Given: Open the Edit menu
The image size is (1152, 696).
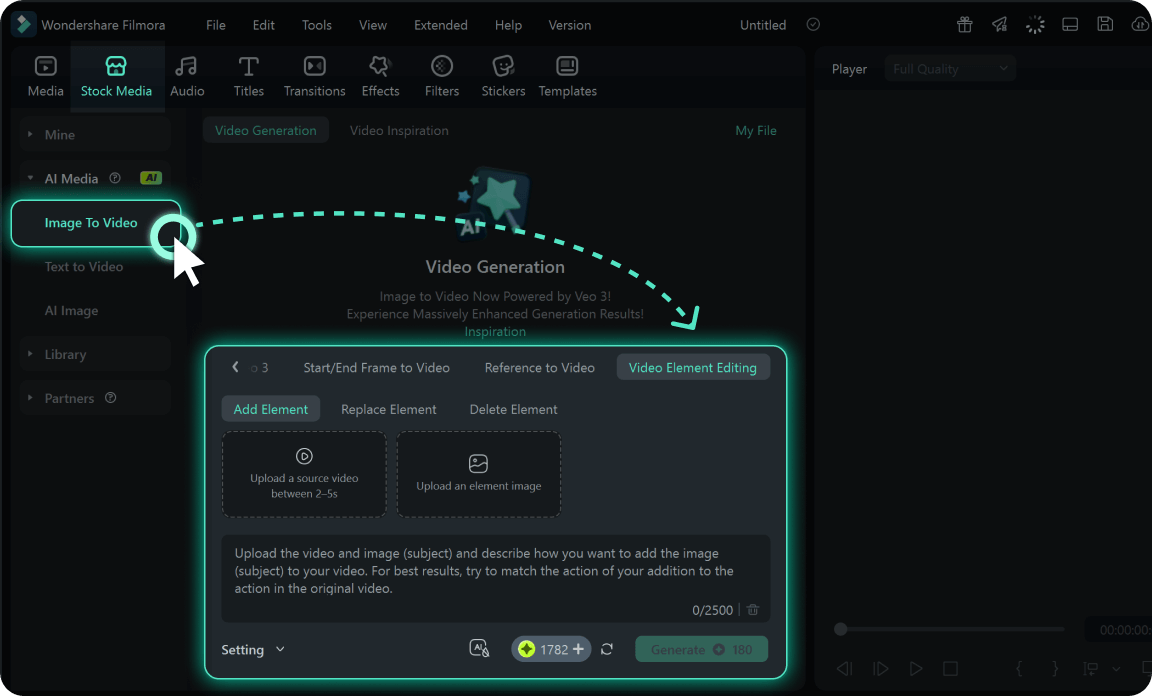Looking at the screenshot, I should tap(263, 24).
